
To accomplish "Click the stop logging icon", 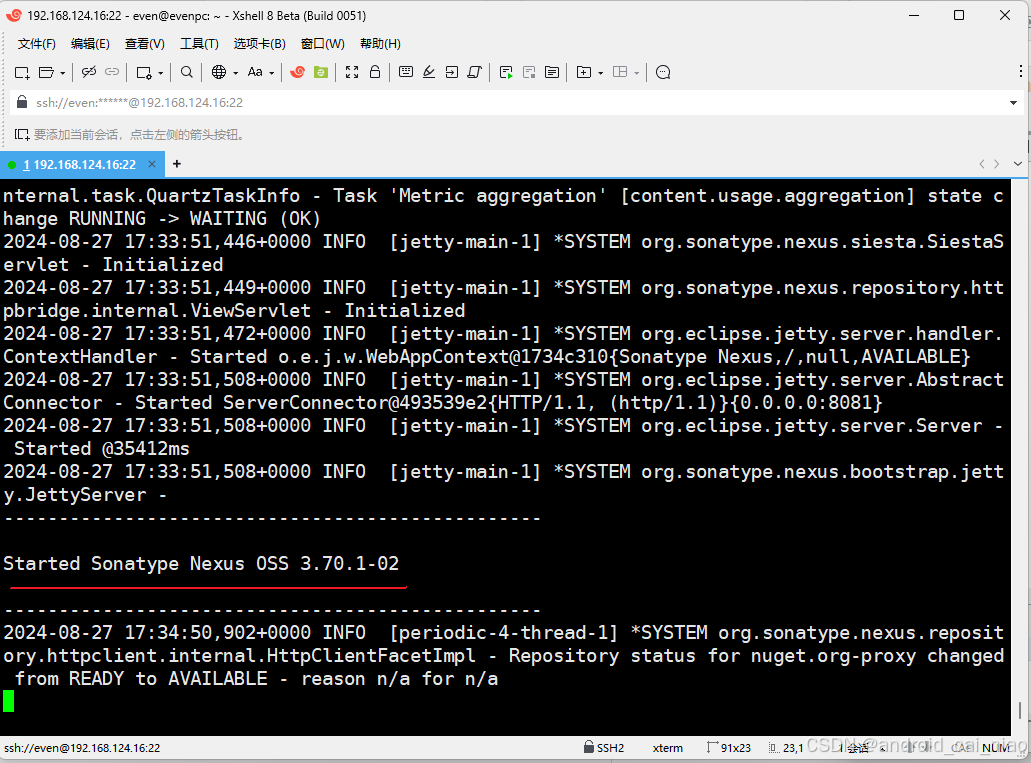I will point(529,72).
